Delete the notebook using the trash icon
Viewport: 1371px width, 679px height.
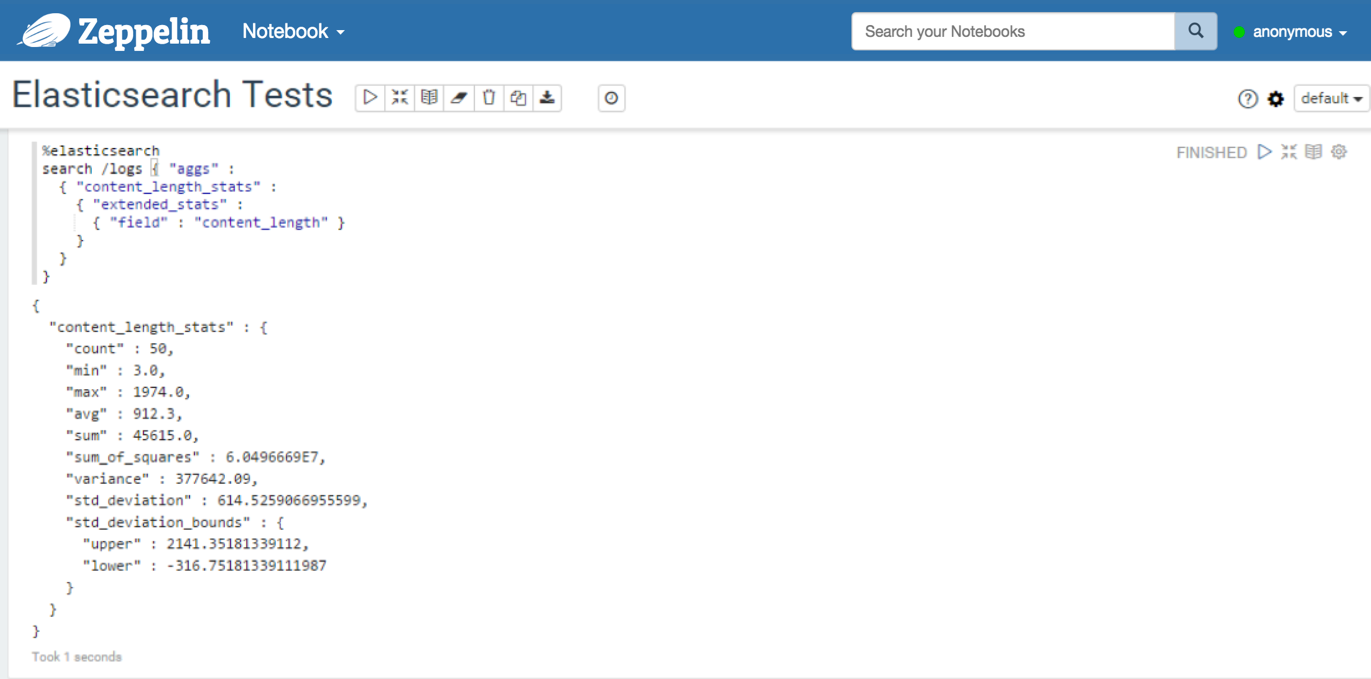(x=489, y=98)
